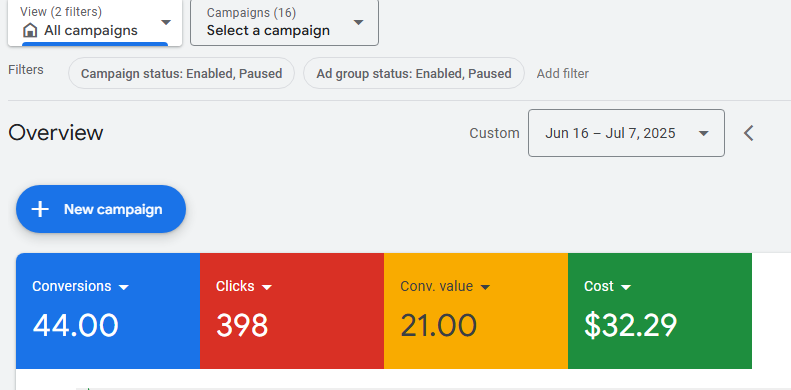Click the Overview page heading
Viewport: 791px width, 390px height.
55,133
